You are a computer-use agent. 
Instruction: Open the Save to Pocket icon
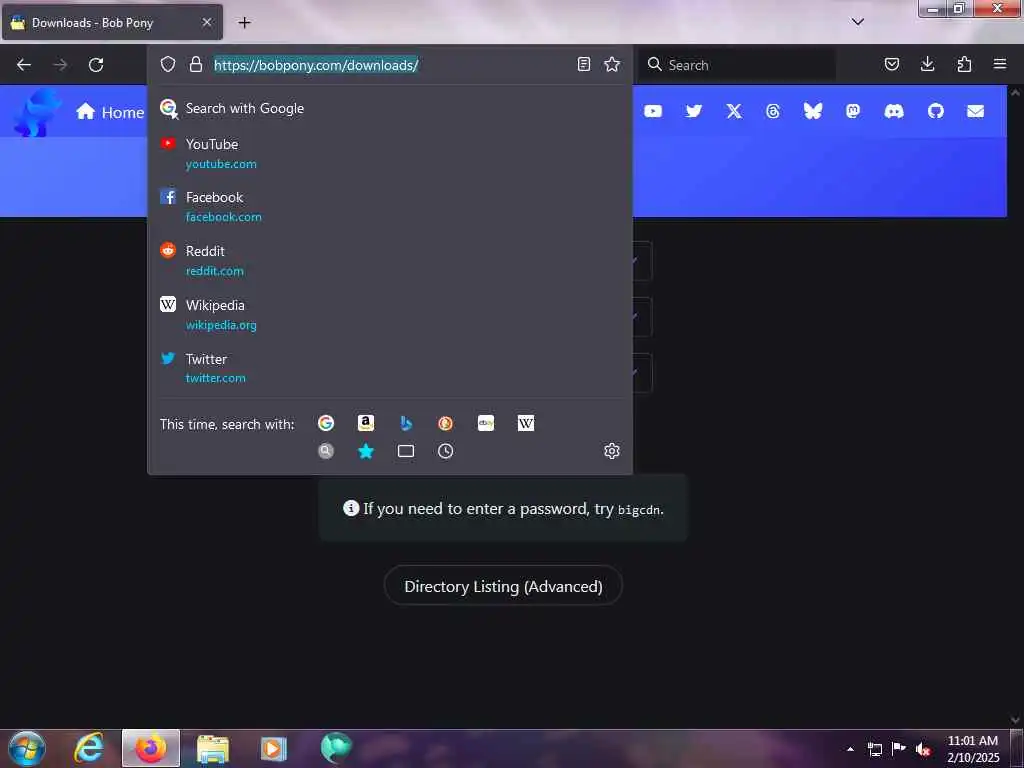click(x=891, y=64)
